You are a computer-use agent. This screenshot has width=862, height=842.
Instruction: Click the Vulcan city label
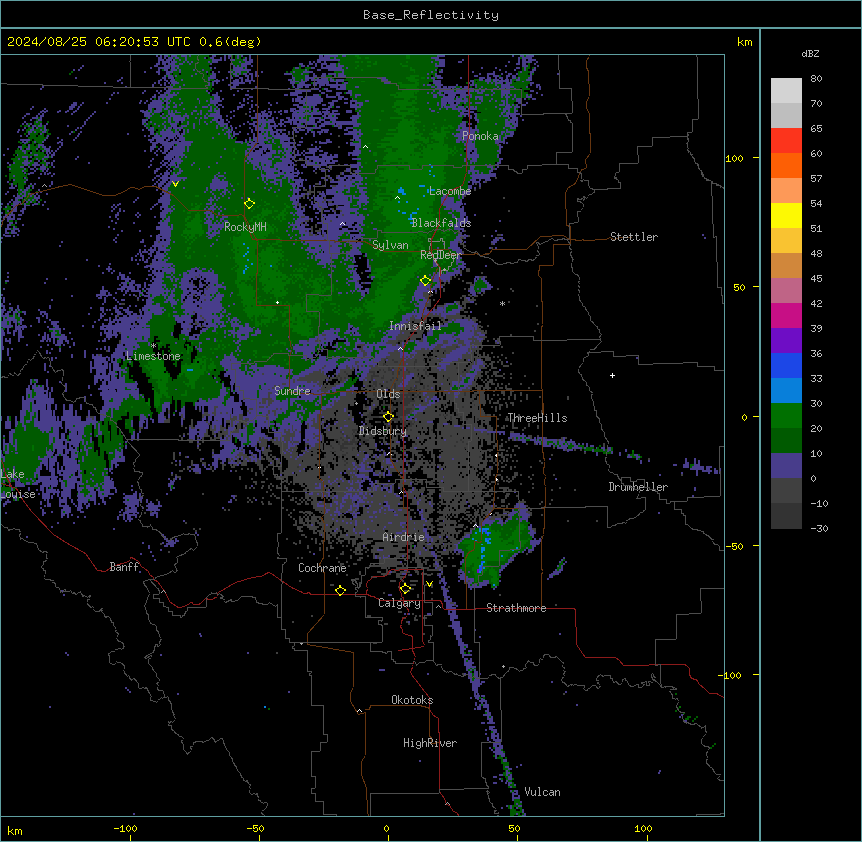(543, 792)
